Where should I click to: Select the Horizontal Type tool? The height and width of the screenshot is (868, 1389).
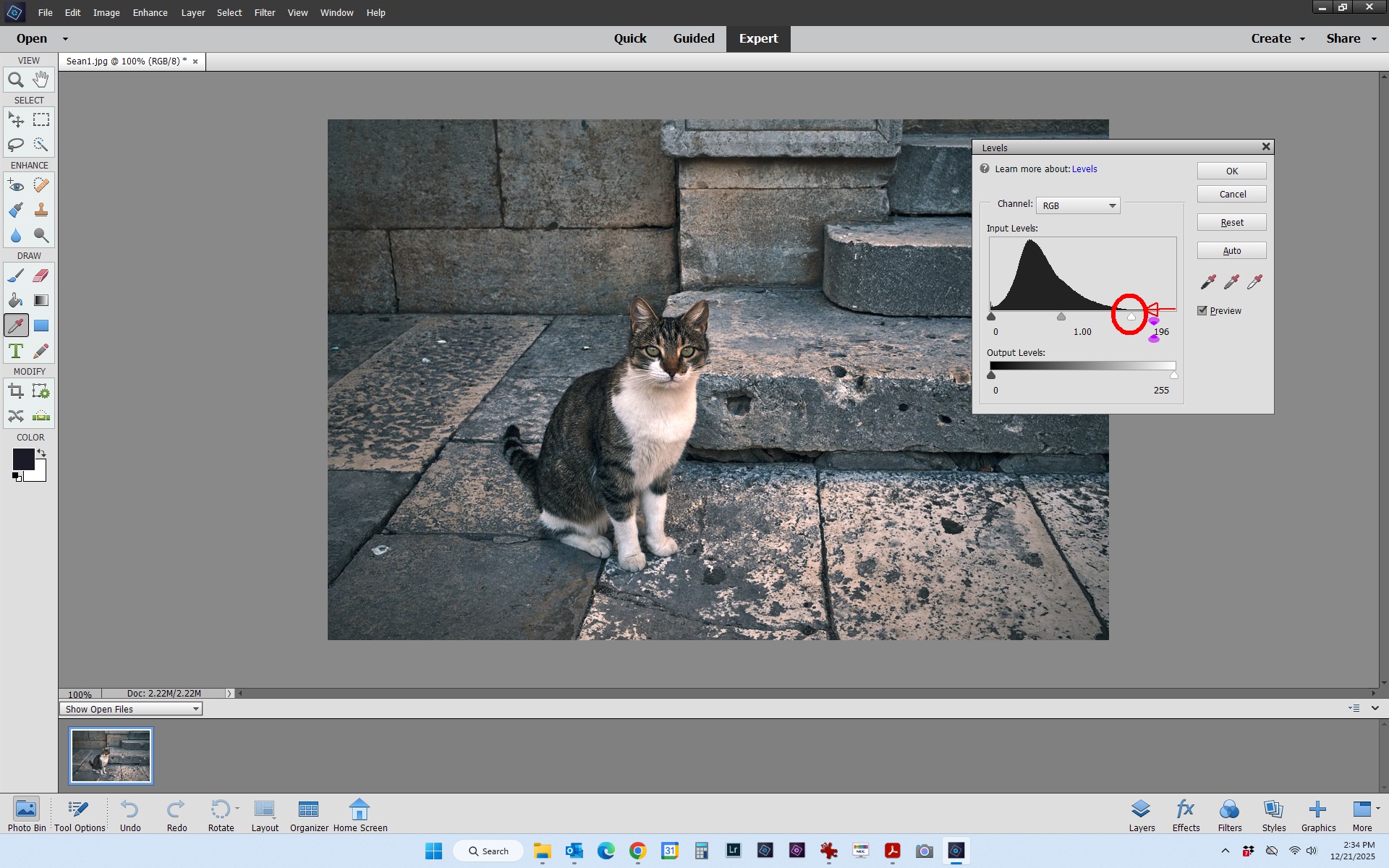[16, 351]
